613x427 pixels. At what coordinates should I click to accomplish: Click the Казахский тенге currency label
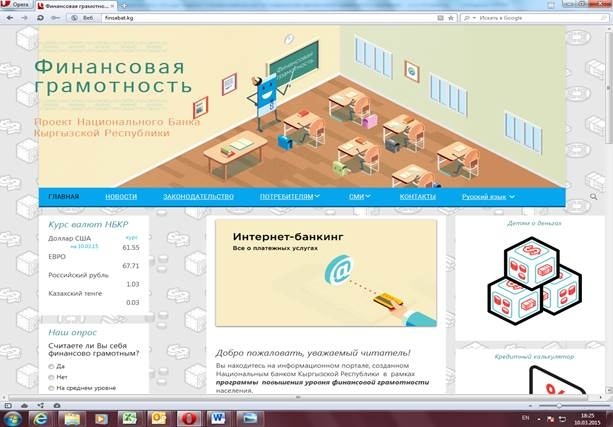click(75, 293)
